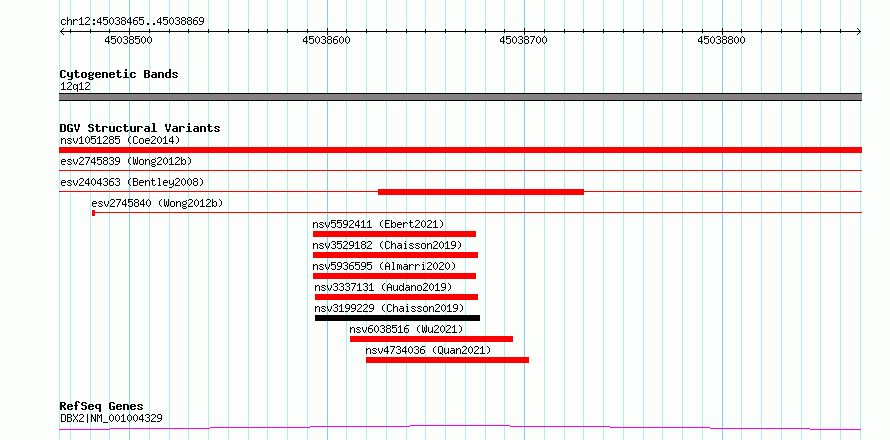
Task: Select the gray 12q12 cytogenetic band bar
Action: (x=460, y=97)
